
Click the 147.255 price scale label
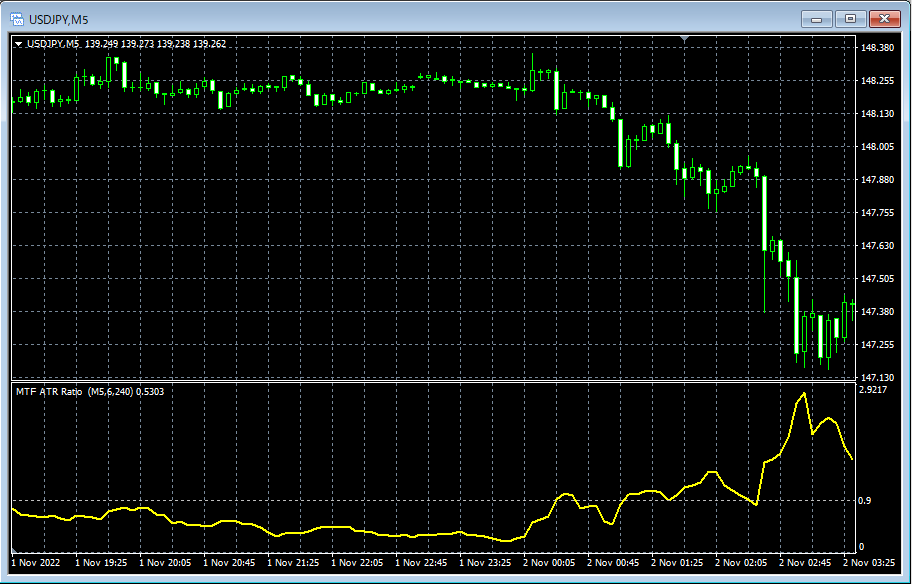(x=877, y=345)
